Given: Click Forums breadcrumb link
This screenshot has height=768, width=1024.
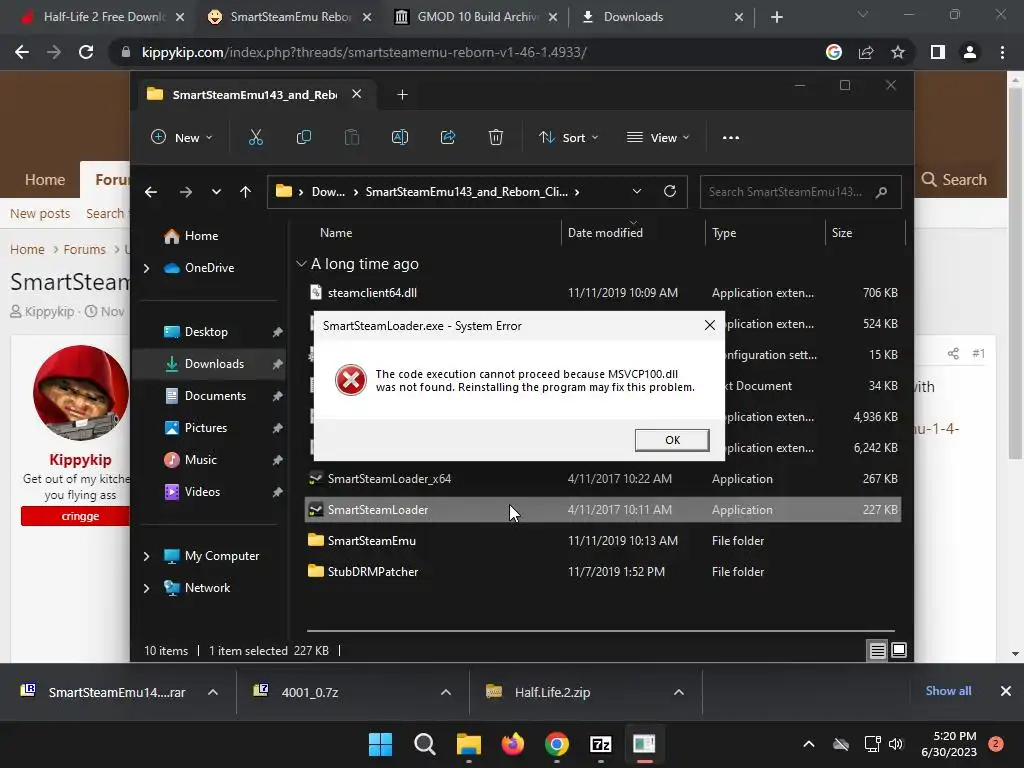Looking at the screenshot, I should coord(84,249).
